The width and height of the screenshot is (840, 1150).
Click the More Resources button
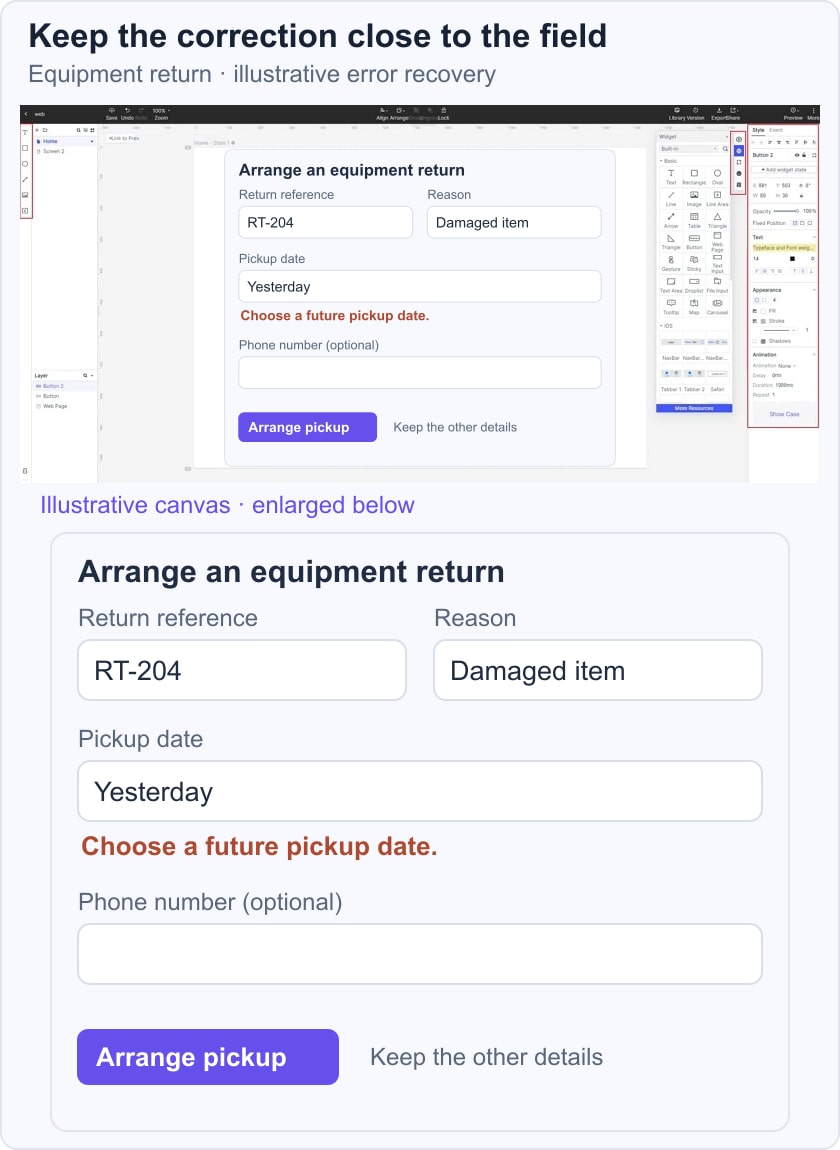[x=694, y=408]
